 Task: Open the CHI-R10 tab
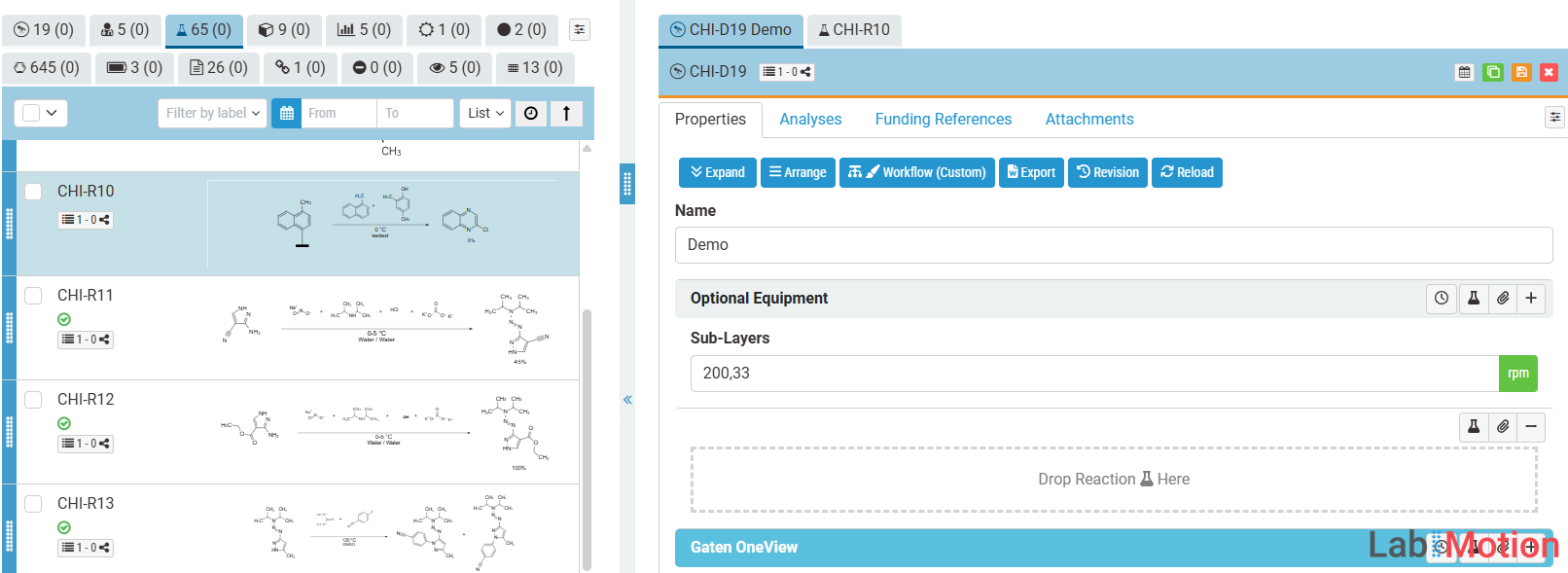(x=854, y=30)
